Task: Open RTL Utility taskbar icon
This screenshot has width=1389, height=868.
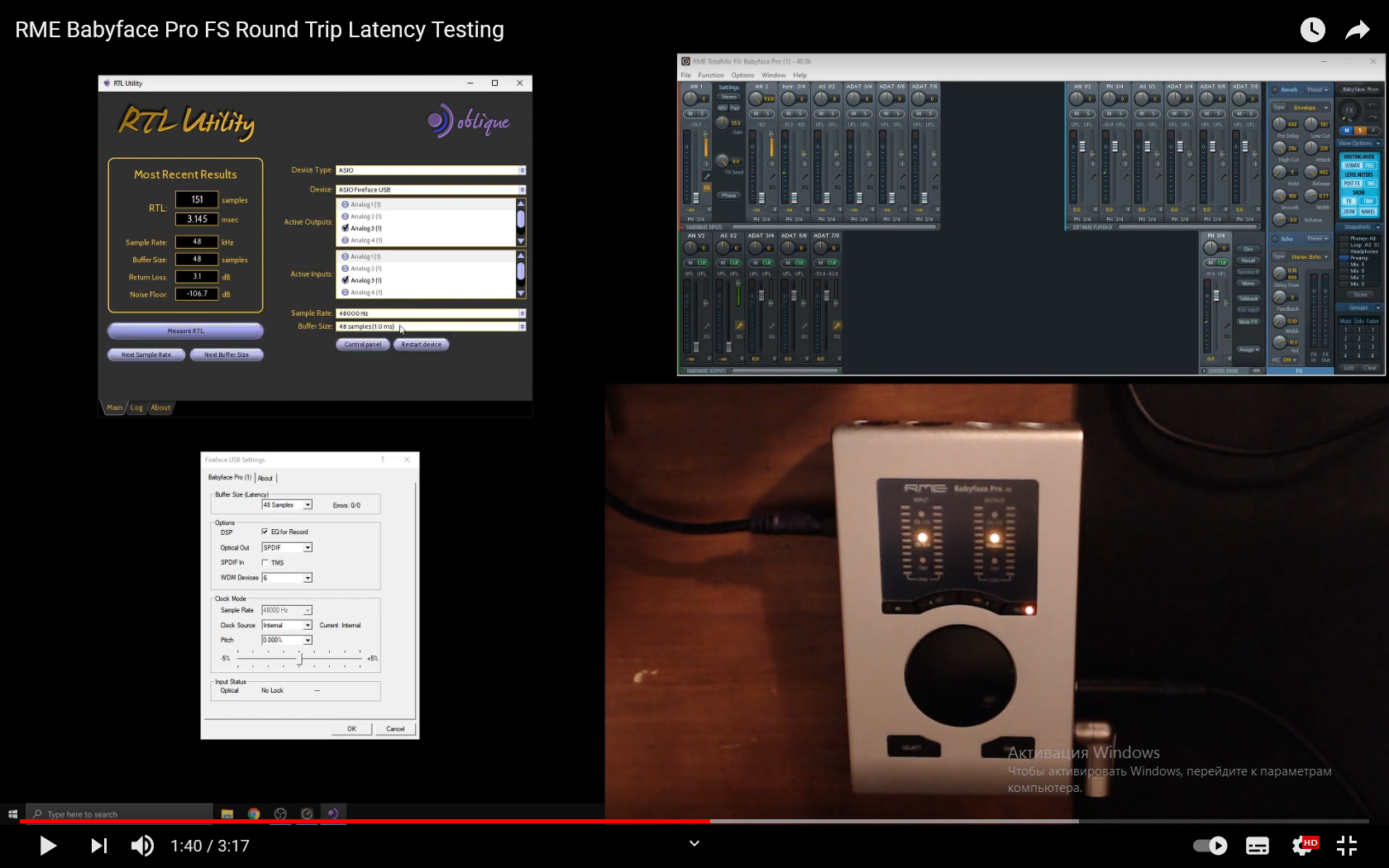Action: tap(332, 814)
